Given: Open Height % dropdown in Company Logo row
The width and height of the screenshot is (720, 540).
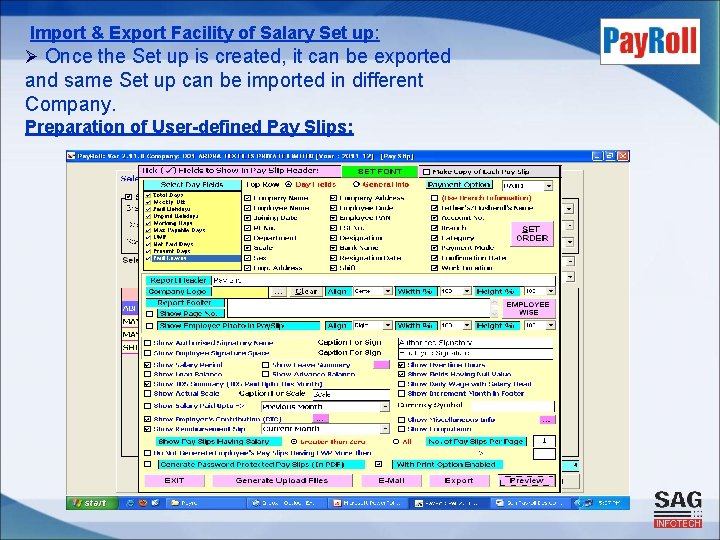Looking at the screenshot, I should coord(551,292).
